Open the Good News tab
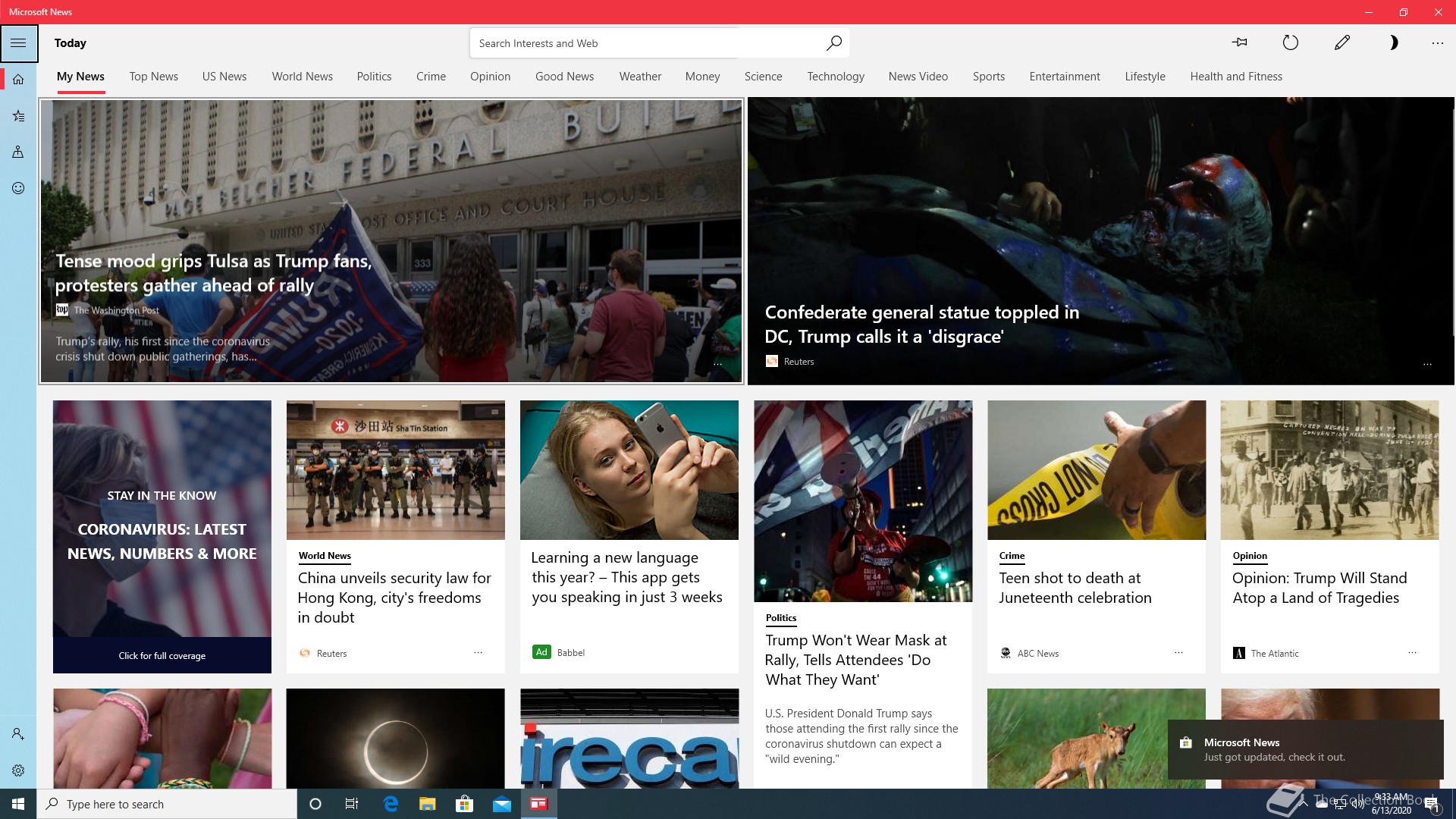Screen dimensions: 1456x819 [x=564, y=77]
